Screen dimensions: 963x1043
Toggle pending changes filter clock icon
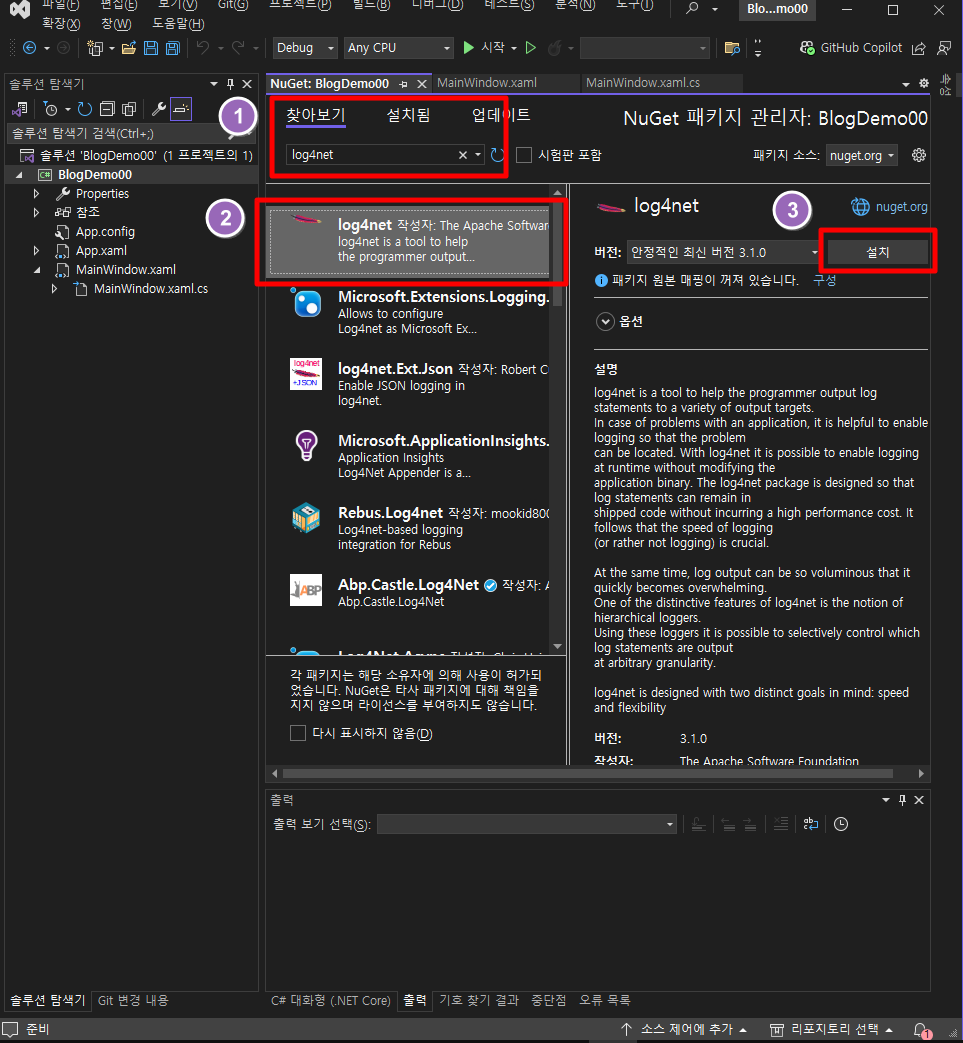pos(51,108)
